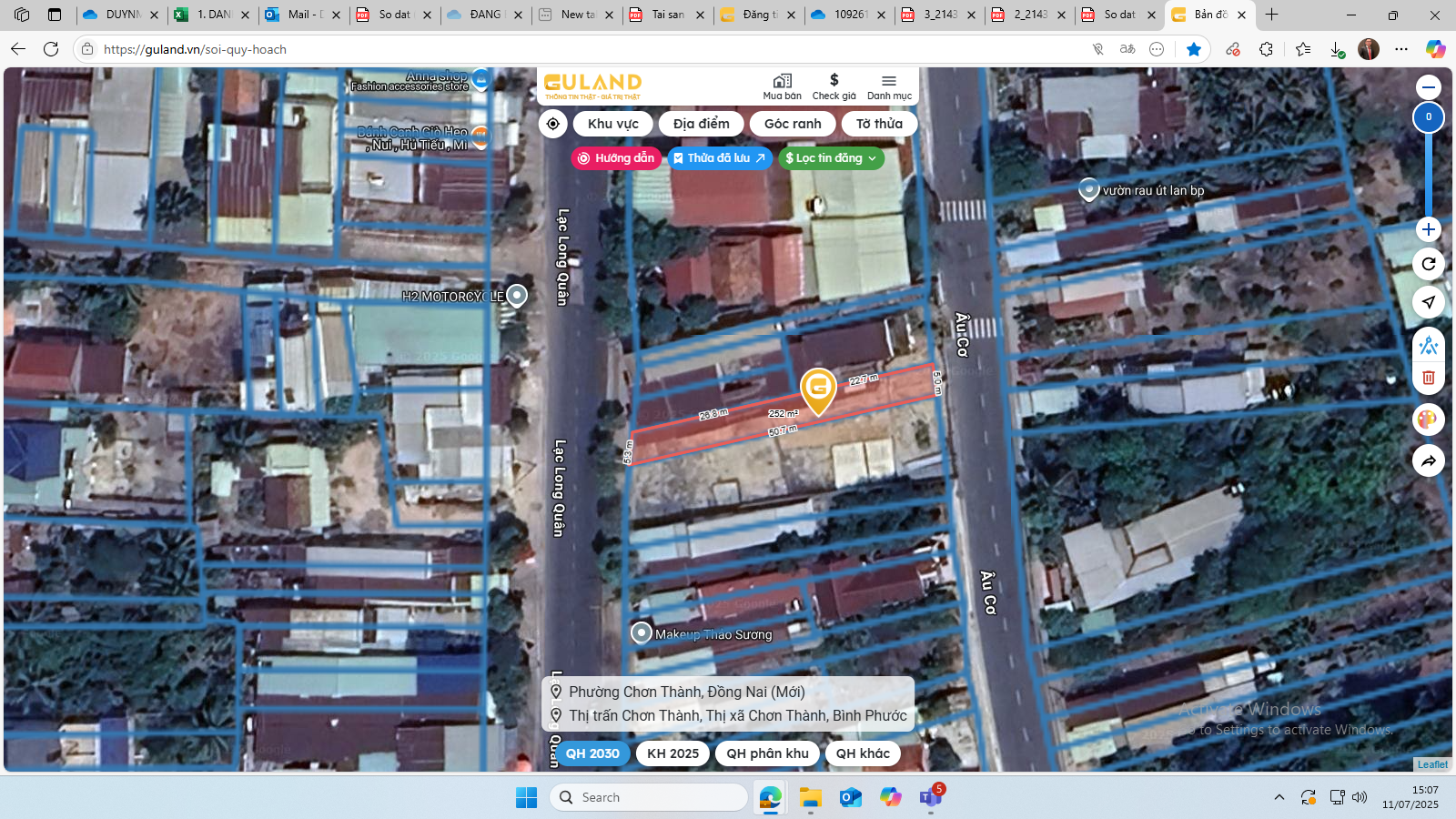
Task: Click the Phường Chơn Thành, Đồng Nai (Mới) address
Action: [687, 692]
